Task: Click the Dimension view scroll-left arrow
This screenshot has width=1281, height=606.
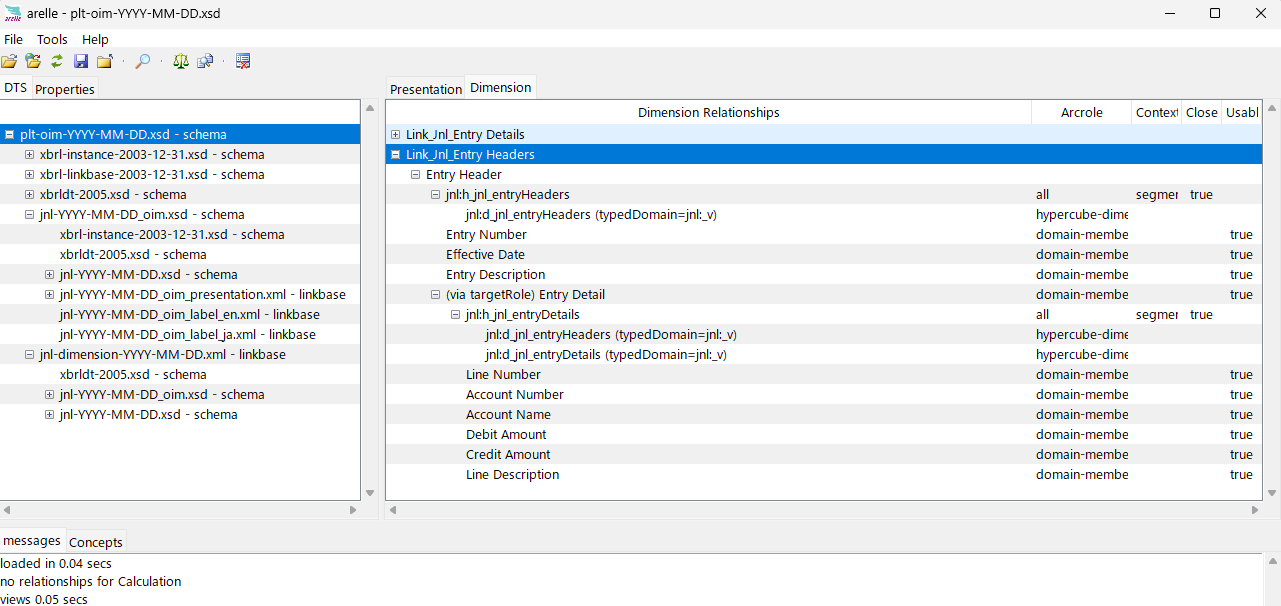Action: tap(394, 510)
